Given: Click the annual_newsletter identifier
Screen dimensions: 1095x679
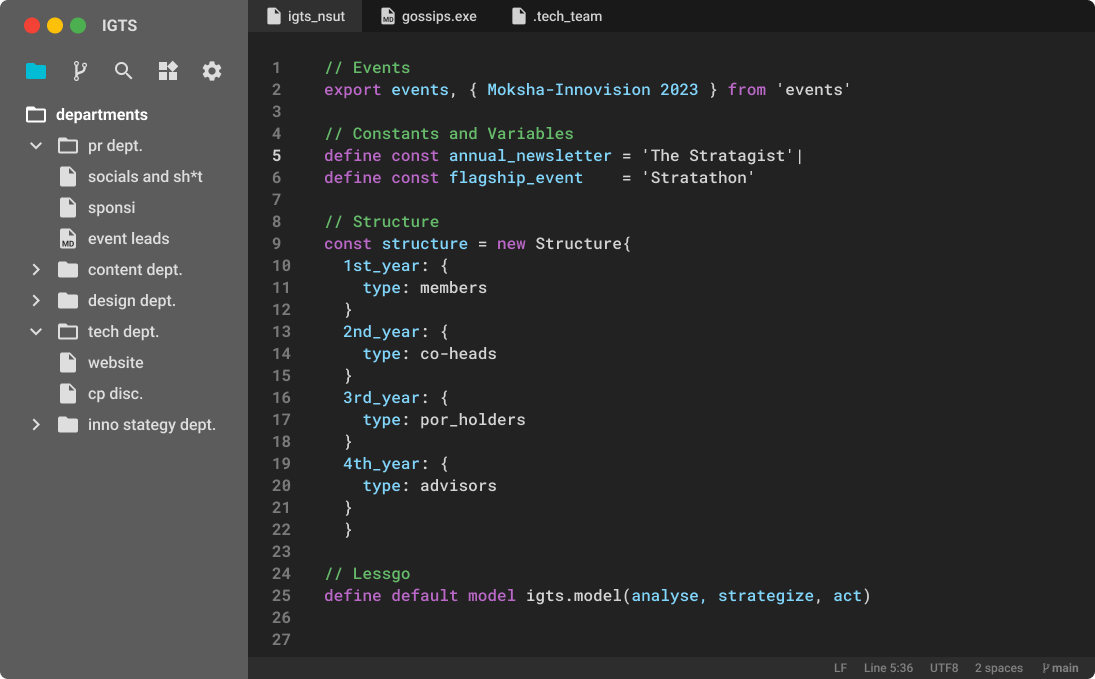Looking at the screenshot, I should [530, 156].
